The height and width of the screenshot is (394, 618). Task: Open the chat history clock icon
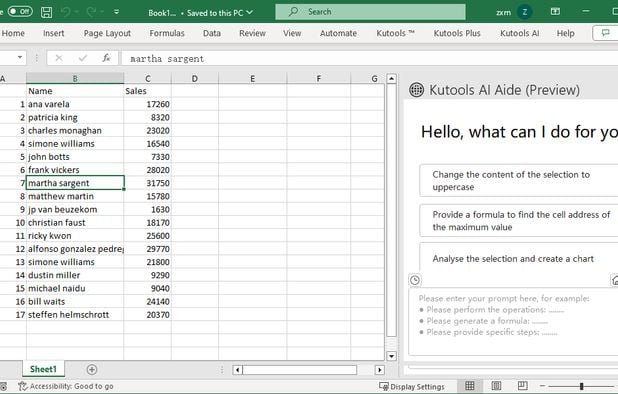(x=415, y=280)
